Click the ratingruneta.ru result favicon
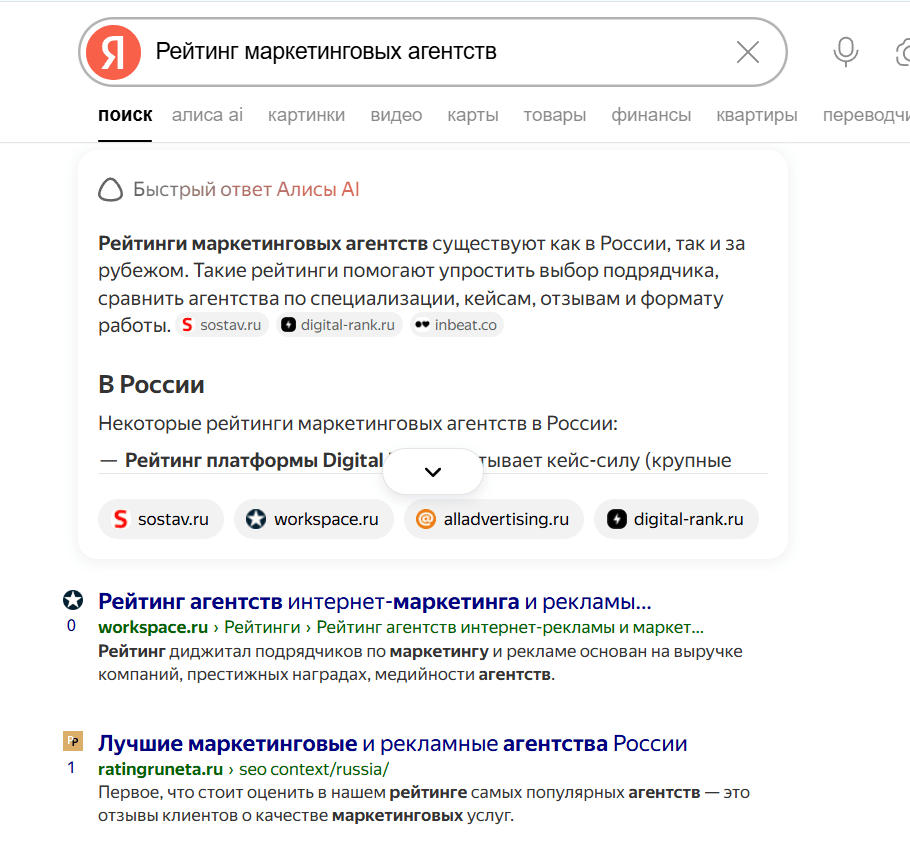 pyautogui.click(x=73, y=741)
